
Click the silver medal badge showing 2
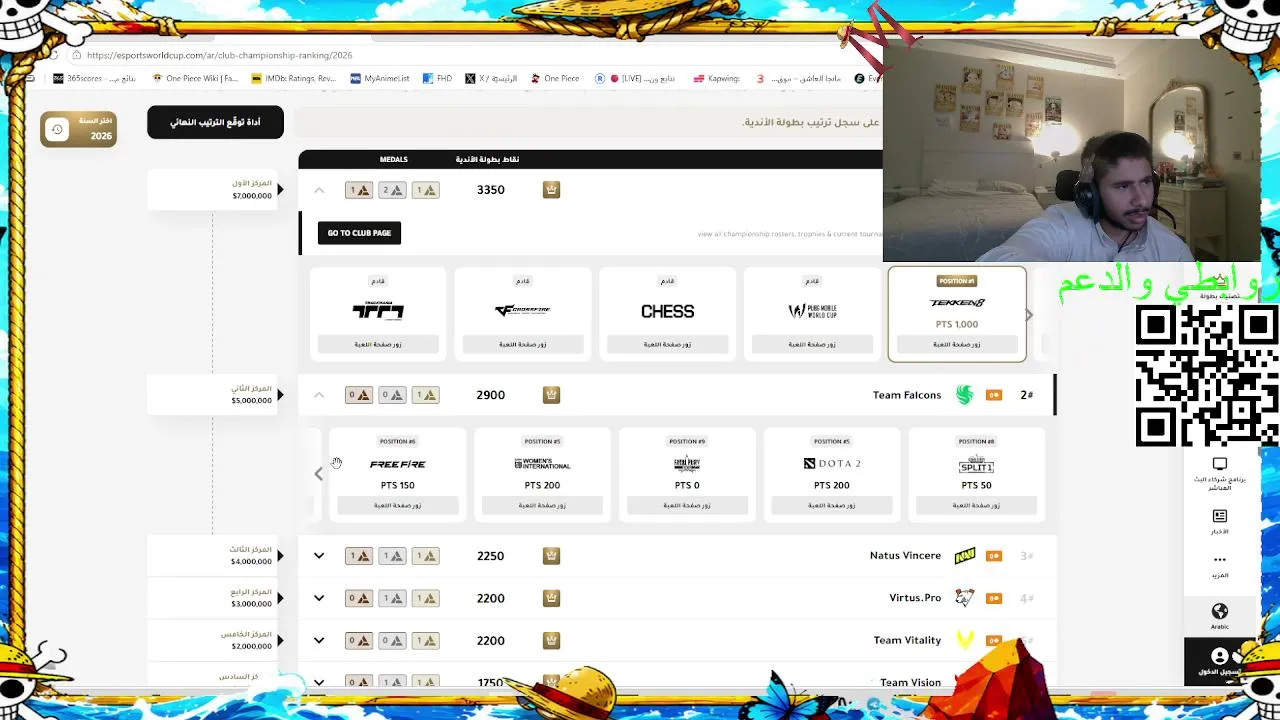392,190
